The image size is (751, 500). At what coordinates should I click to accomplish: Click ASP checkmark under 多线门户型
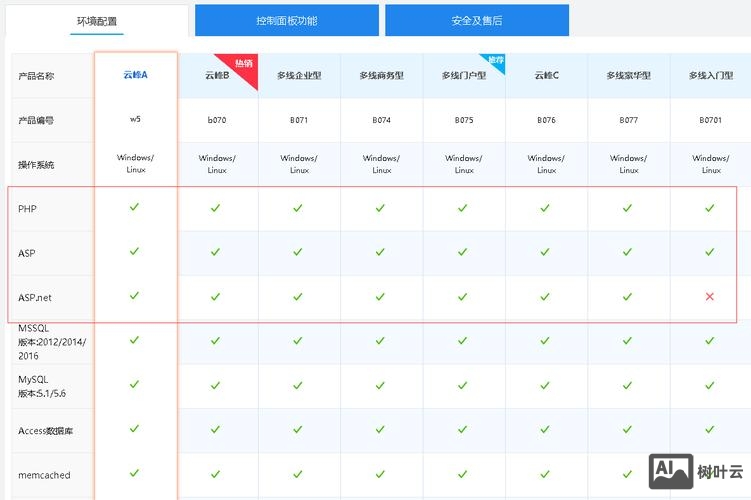pos(463,252)
